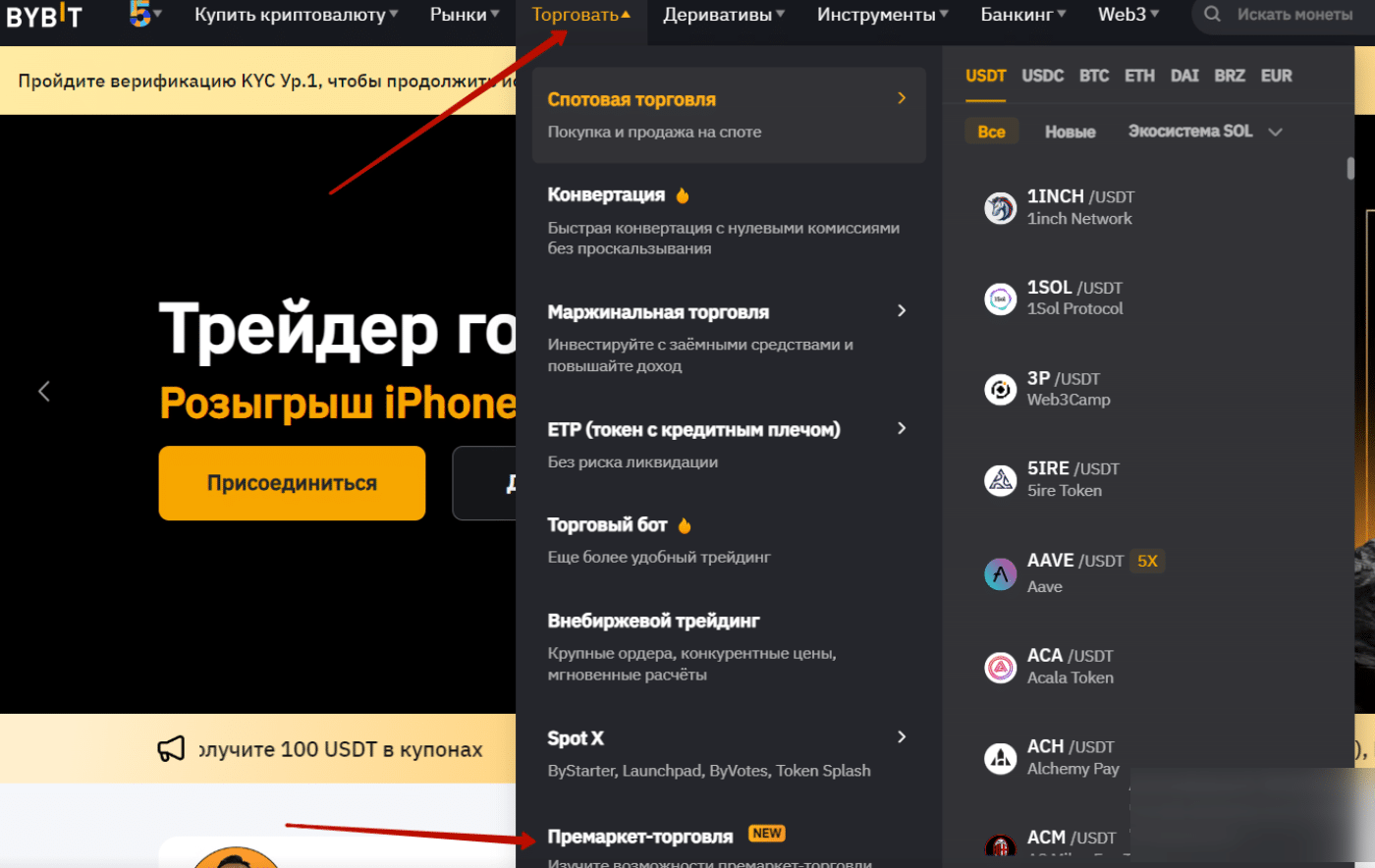
Task: Expand the Маржинальная торговля submenu chevron
Action: [x=902, y=310]
